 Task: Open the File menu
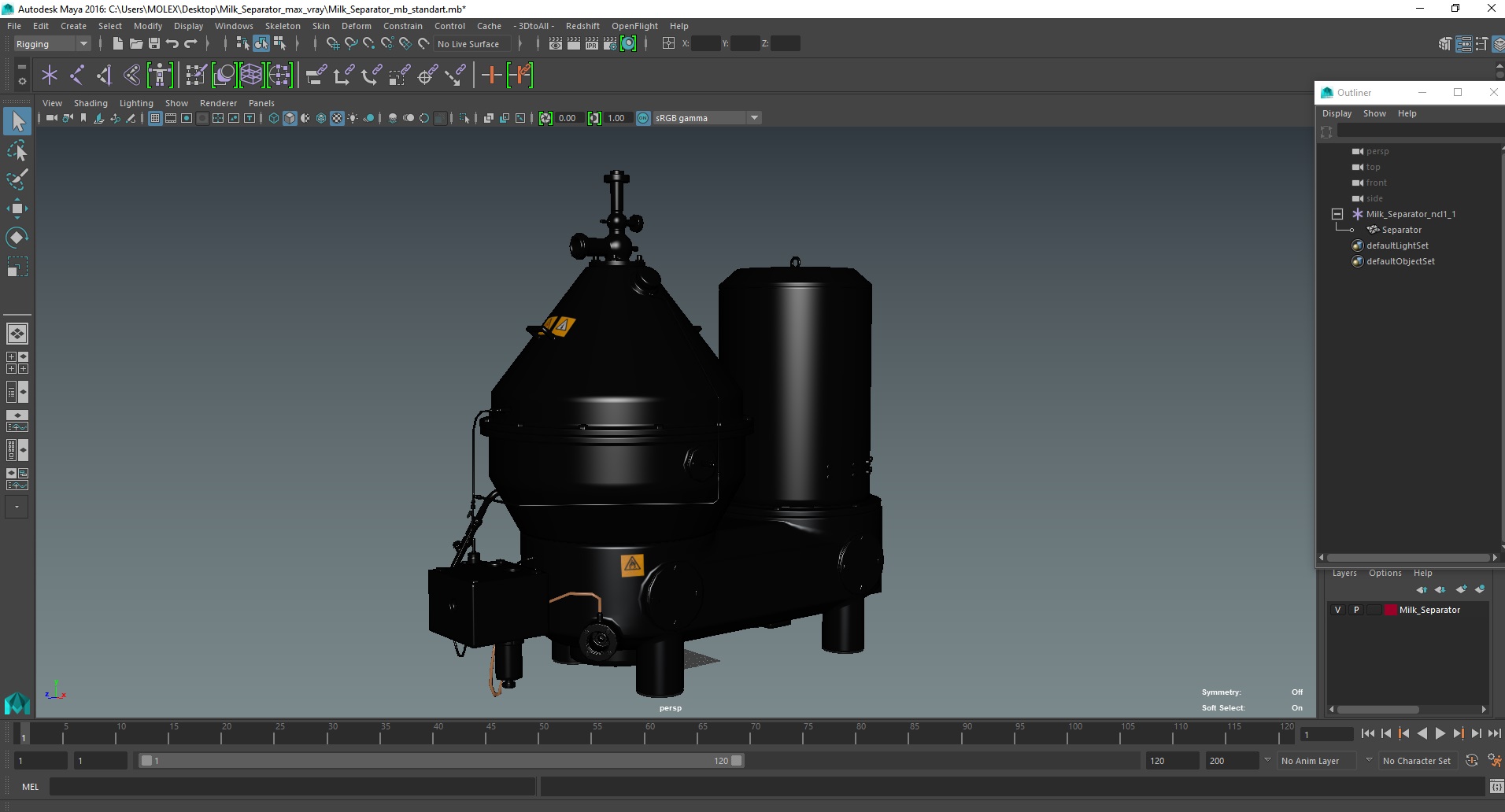click(x=14, y=26)
